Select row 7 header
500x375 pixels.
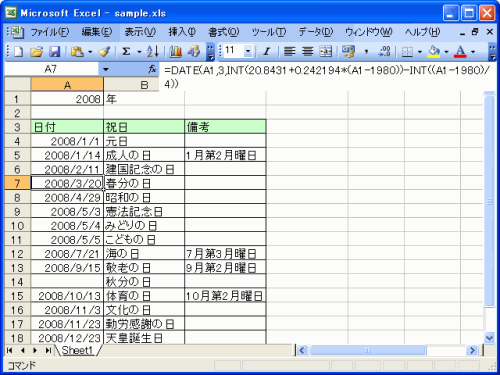[x=17, y=183]
